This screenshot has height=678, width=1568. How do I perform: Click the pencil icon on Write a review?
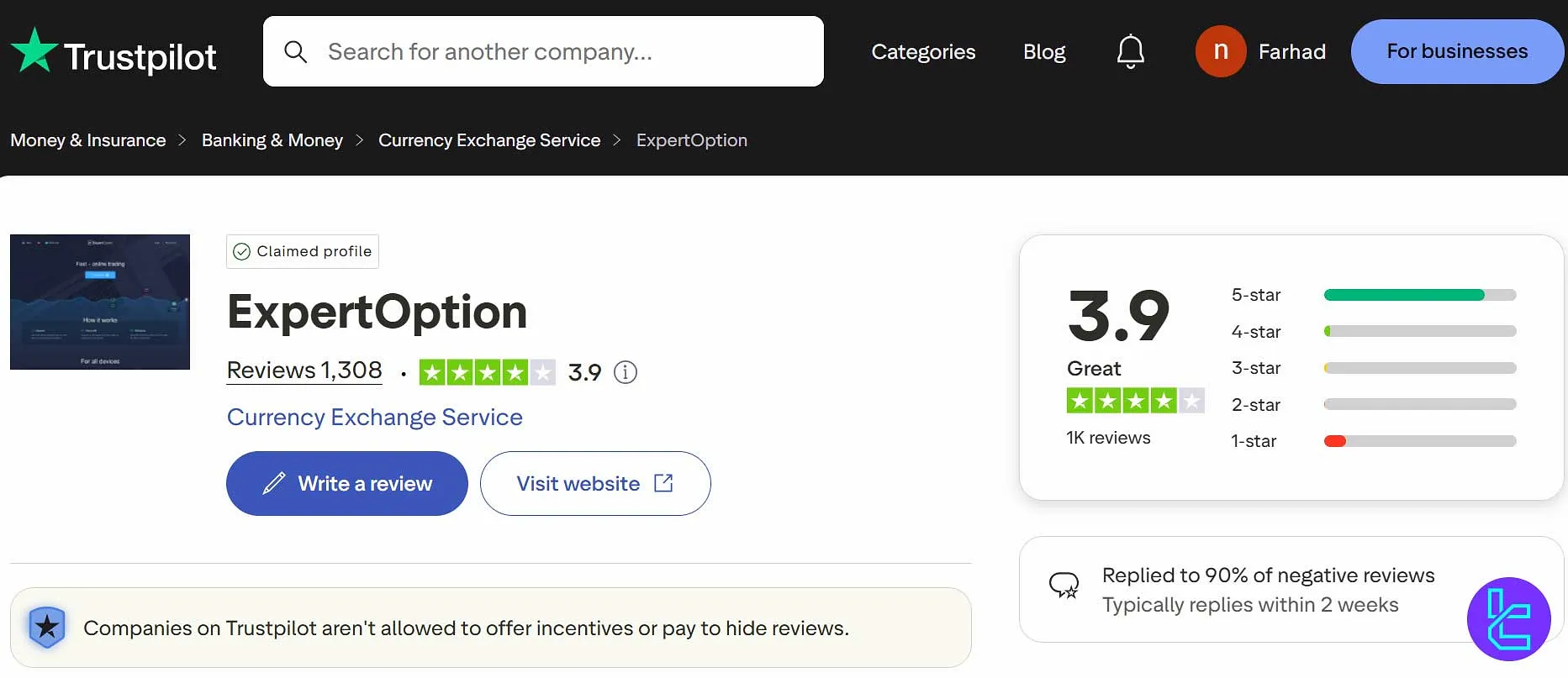pyautogui.click(x=273, y=483)
